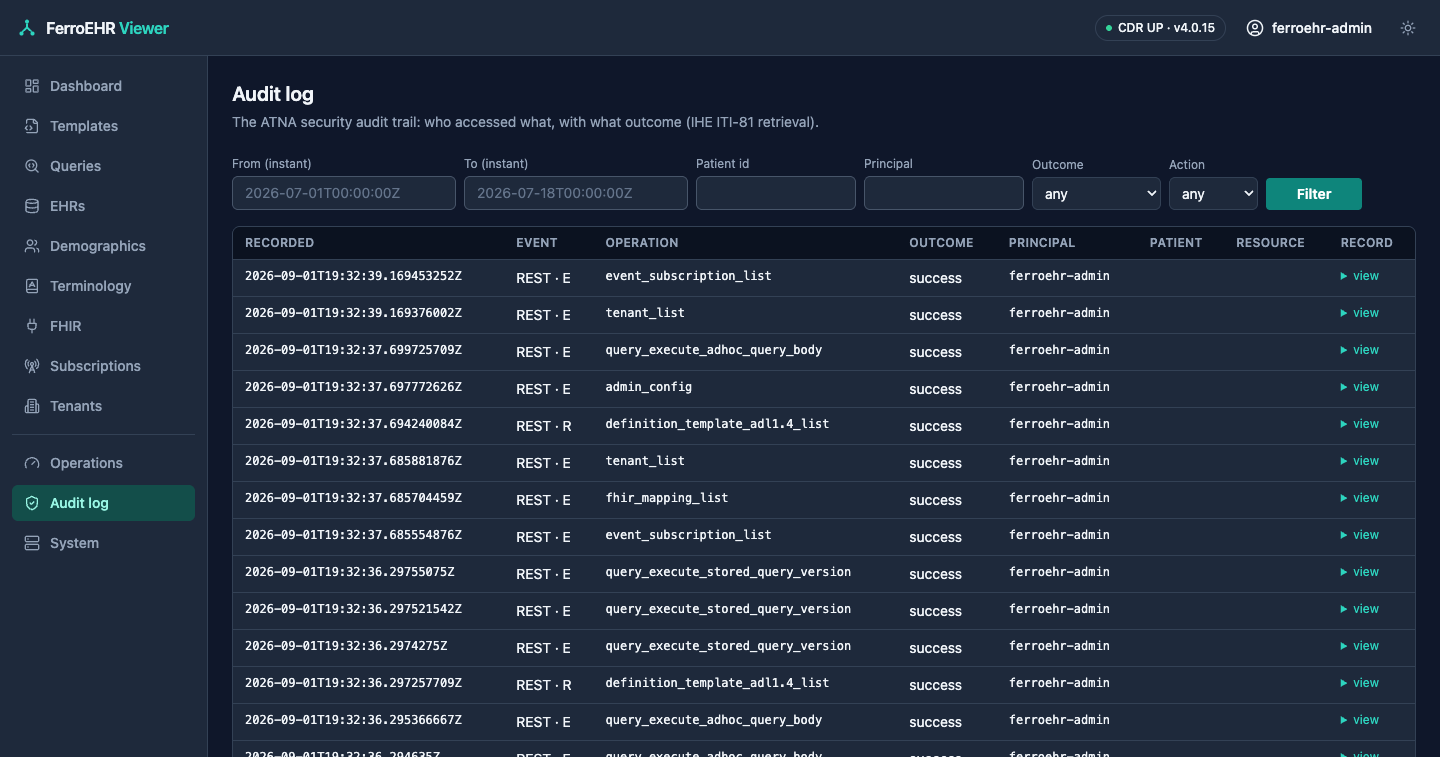The height and width of the screenshot is (757, 1440).
Task: Open the Action filter dropdown
Action: click(1213, 194)
